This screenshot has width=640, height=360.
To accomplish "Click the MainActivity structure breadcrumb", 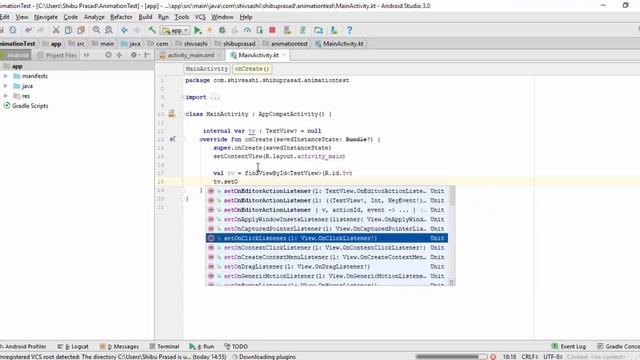I will click(x=207, y=69).
